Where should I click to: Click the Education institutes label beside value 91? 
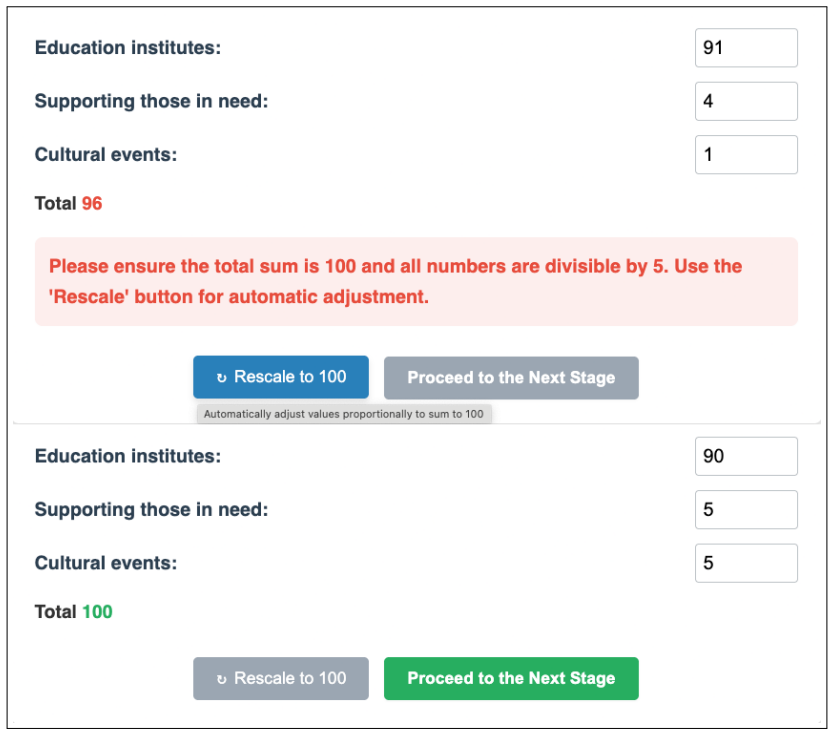pos(128,48)
